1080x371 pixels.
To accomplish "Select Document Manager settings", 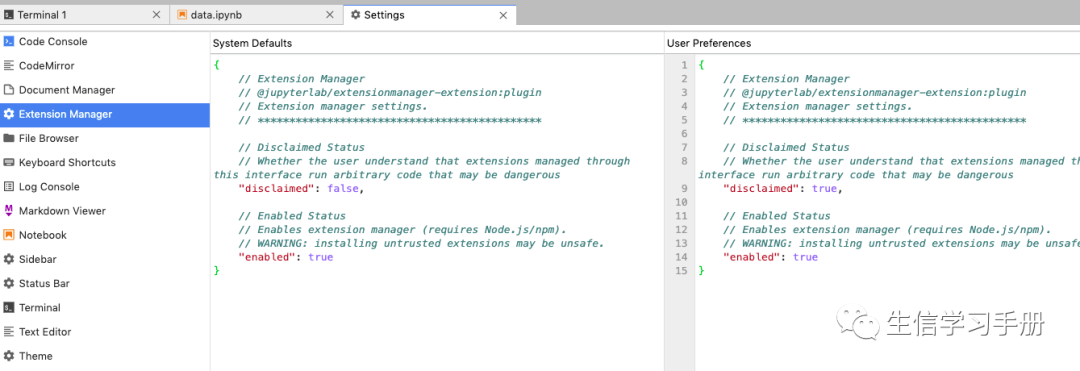I will point(105,90).
